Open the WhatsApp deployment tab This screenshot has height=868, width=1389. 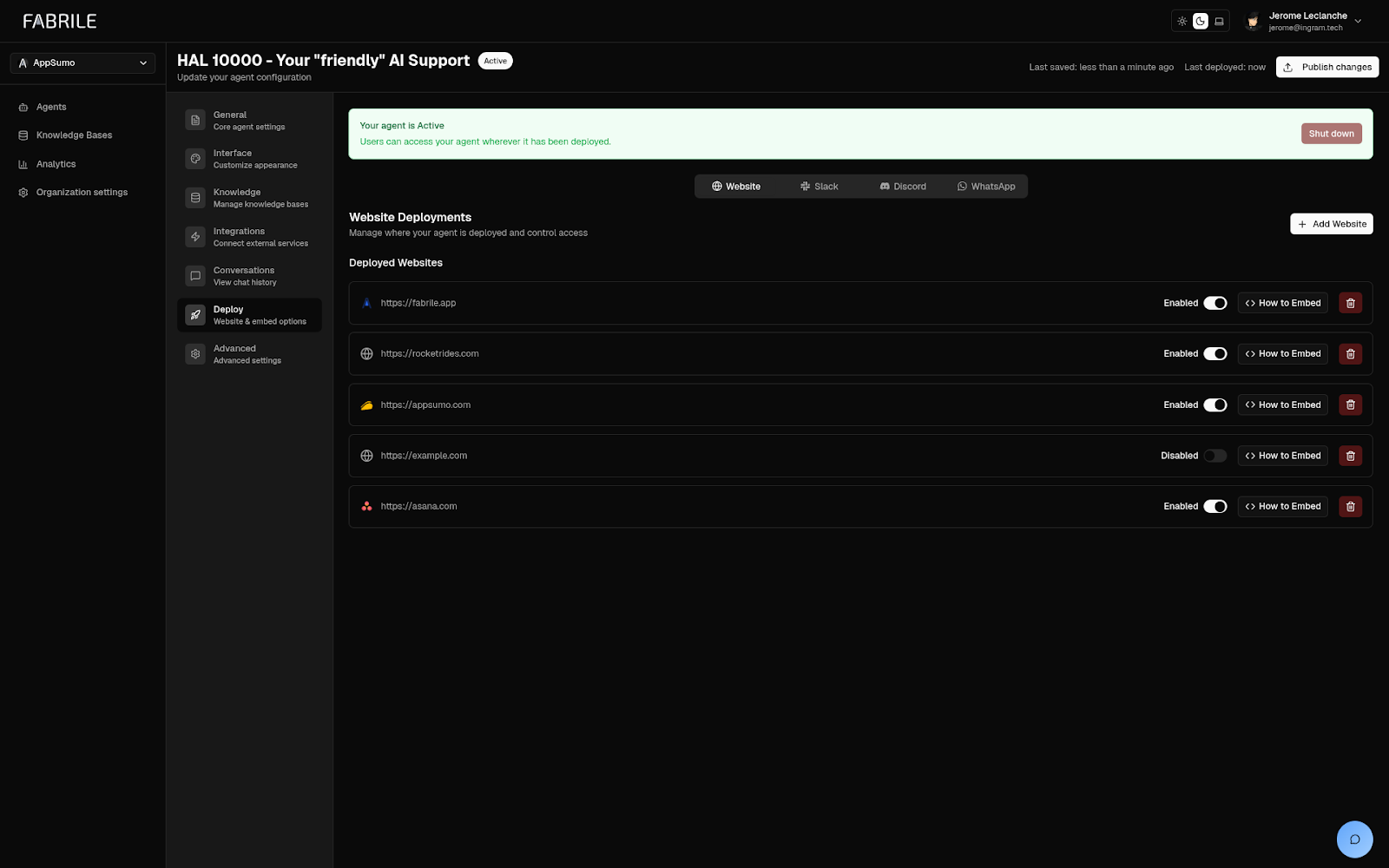(x=987, y=186)
